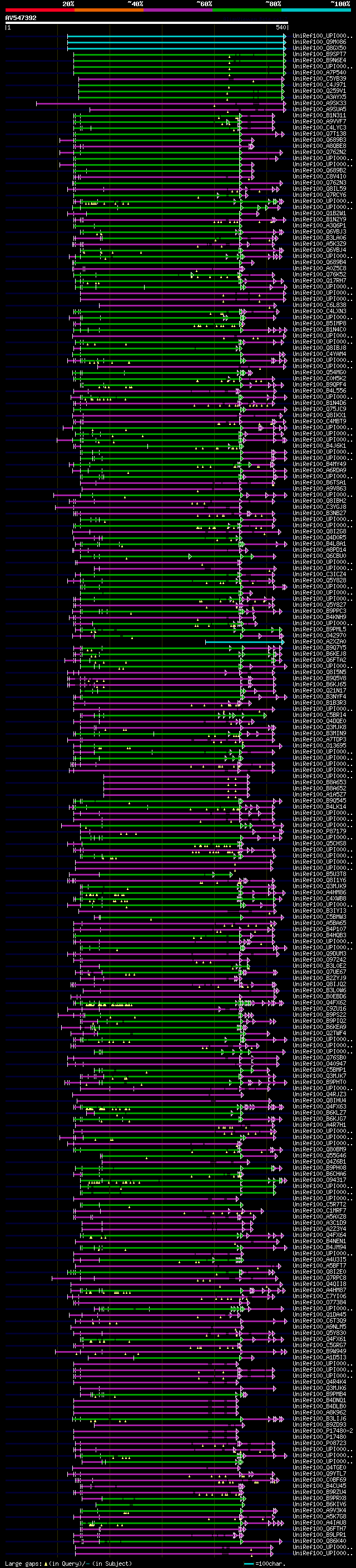Select hit label UniRef100_Q259V1
This screenshot has height=1568, width=356.
(319, 91)
